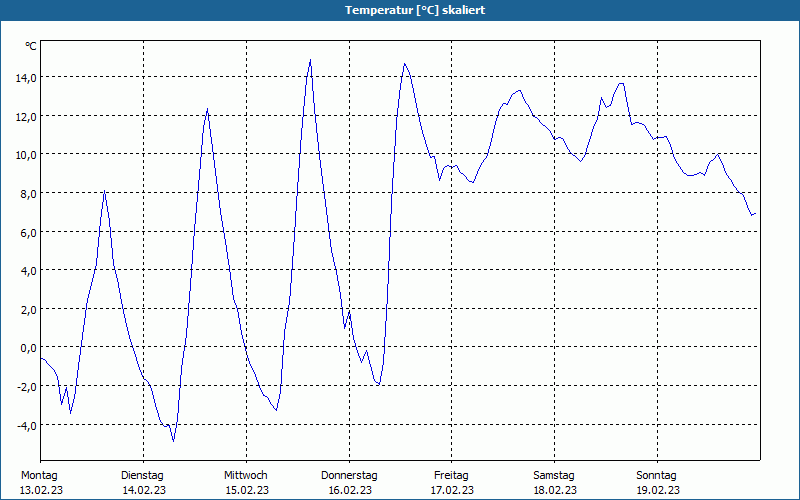Viewport: 800px width, 500px height.
Task: Click the 13.02.23 date label
Action: click(41, 490)
